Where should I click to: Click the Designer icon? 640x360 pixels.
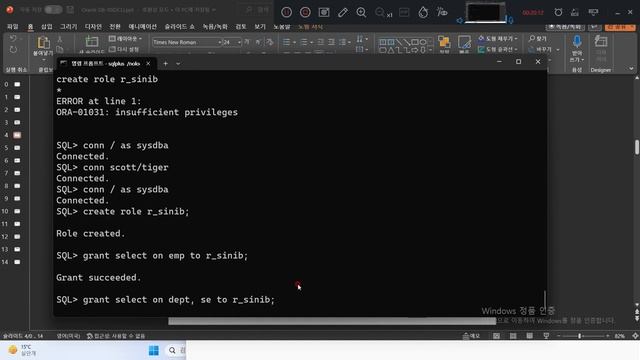coord(601,41)
